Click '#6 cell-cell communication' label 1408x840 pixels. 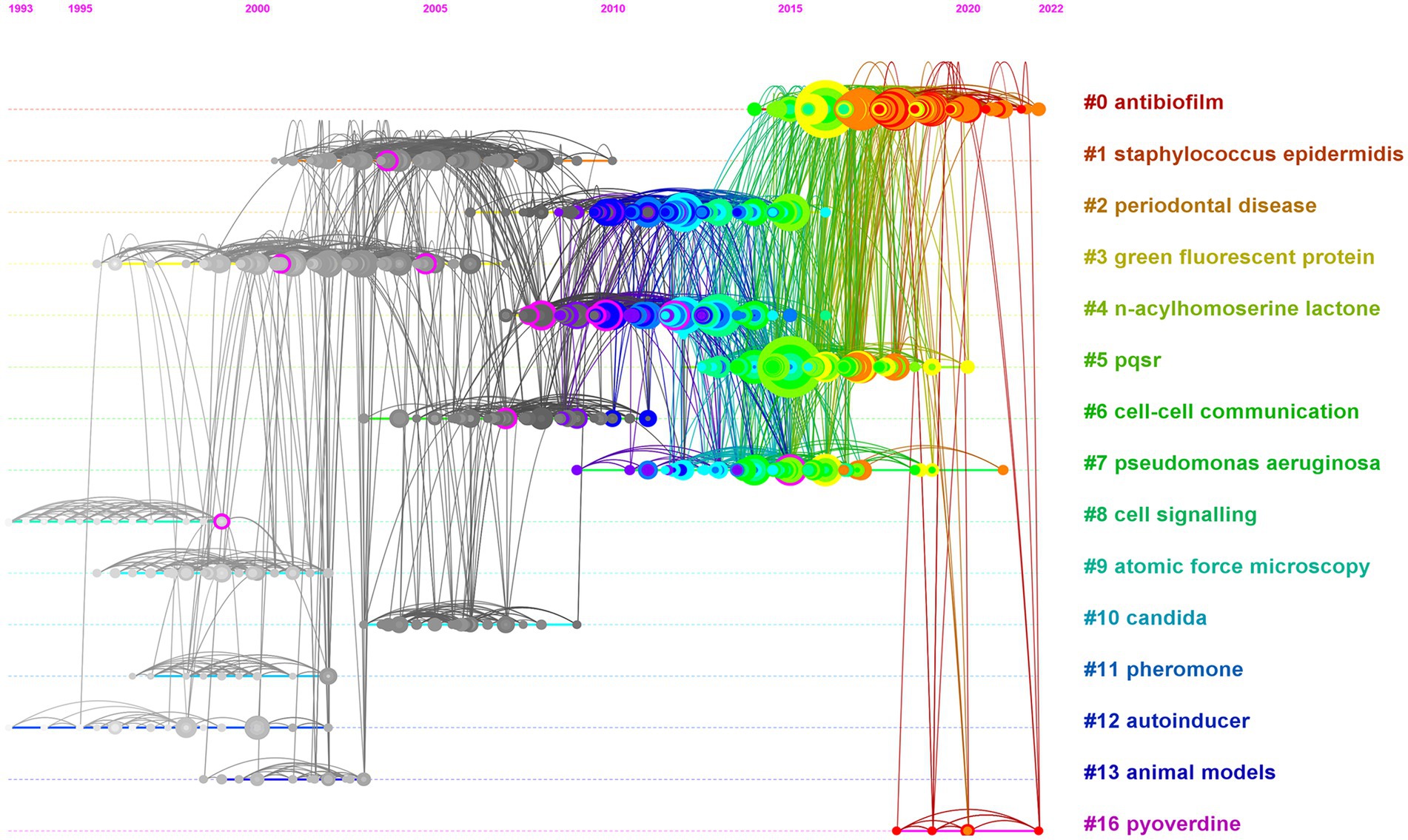(x=1221, y=411)
